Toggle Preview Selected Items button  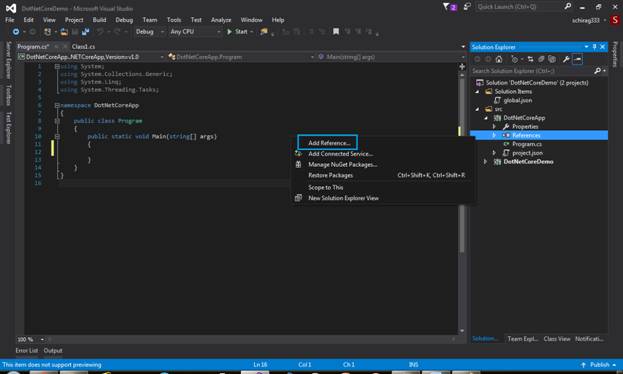pyautogui.click(x=578, y=59)
